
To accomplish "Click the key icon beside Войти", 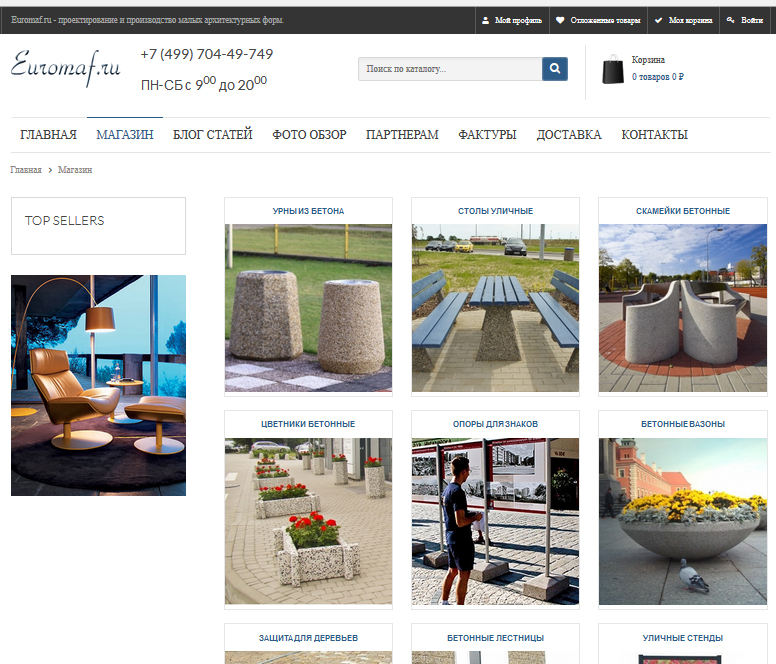I will point(730,20).
